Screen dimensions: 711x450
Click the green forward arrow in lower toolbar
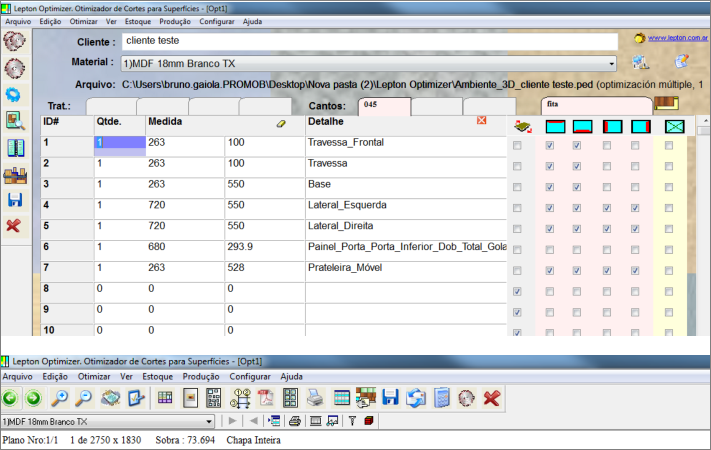pos(33,398)
